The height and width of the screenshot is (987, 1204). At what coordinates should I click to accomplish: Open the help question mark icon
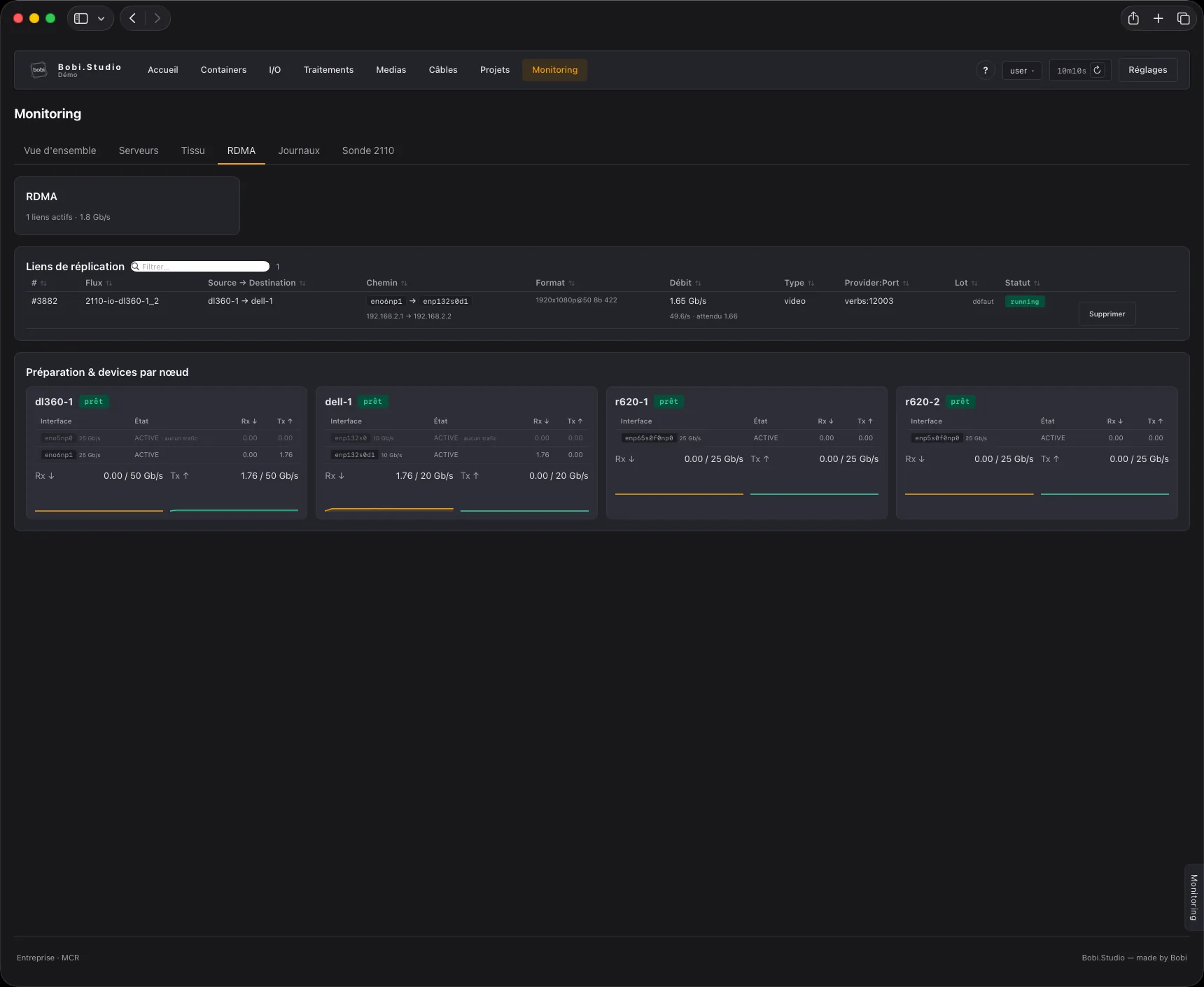point(986,70)
